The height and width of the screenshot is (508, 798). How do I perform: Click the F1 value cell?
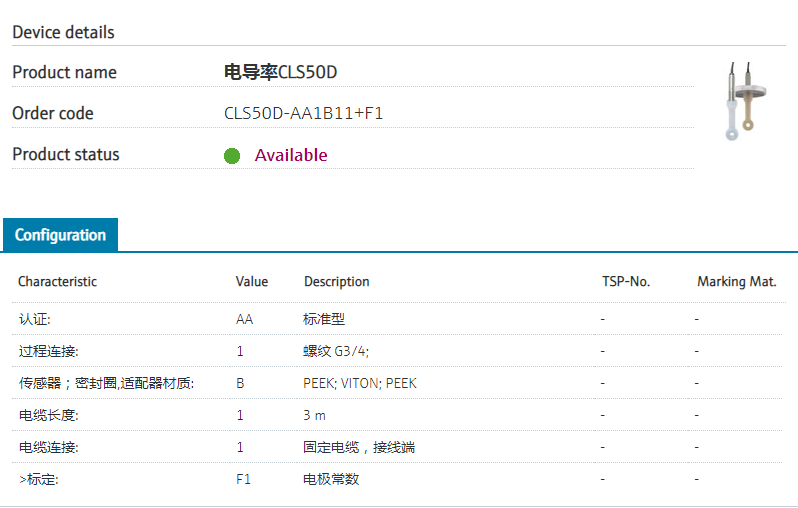(x=243, y=479)
